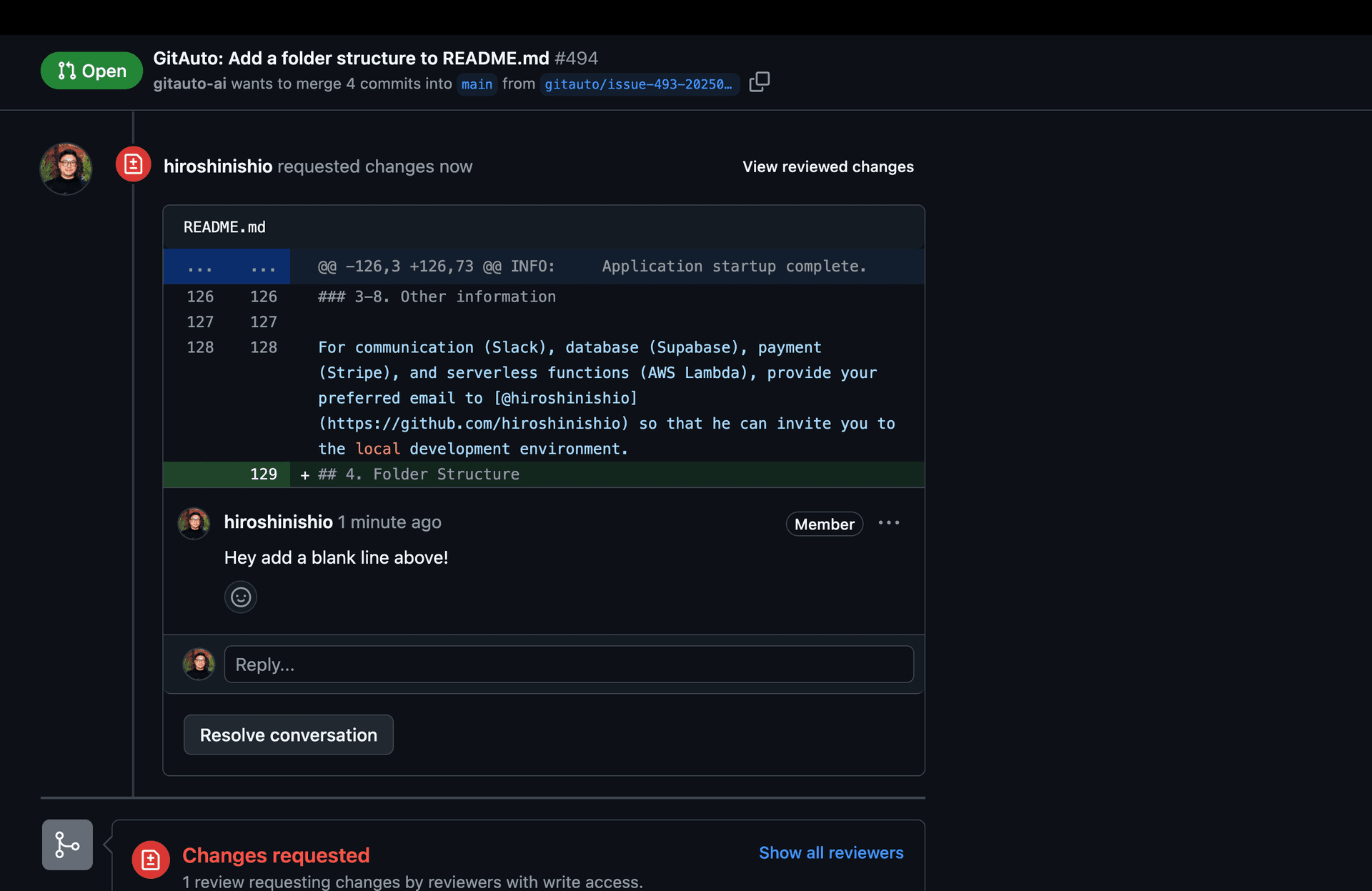Open gitauto-ai's profile link
The height and width of the screenshot is (891, 1372).
coord(189,84)
